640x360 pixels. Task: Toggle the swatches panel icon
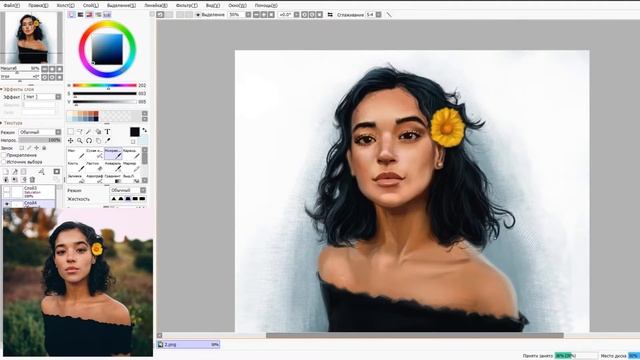point(107,15)
